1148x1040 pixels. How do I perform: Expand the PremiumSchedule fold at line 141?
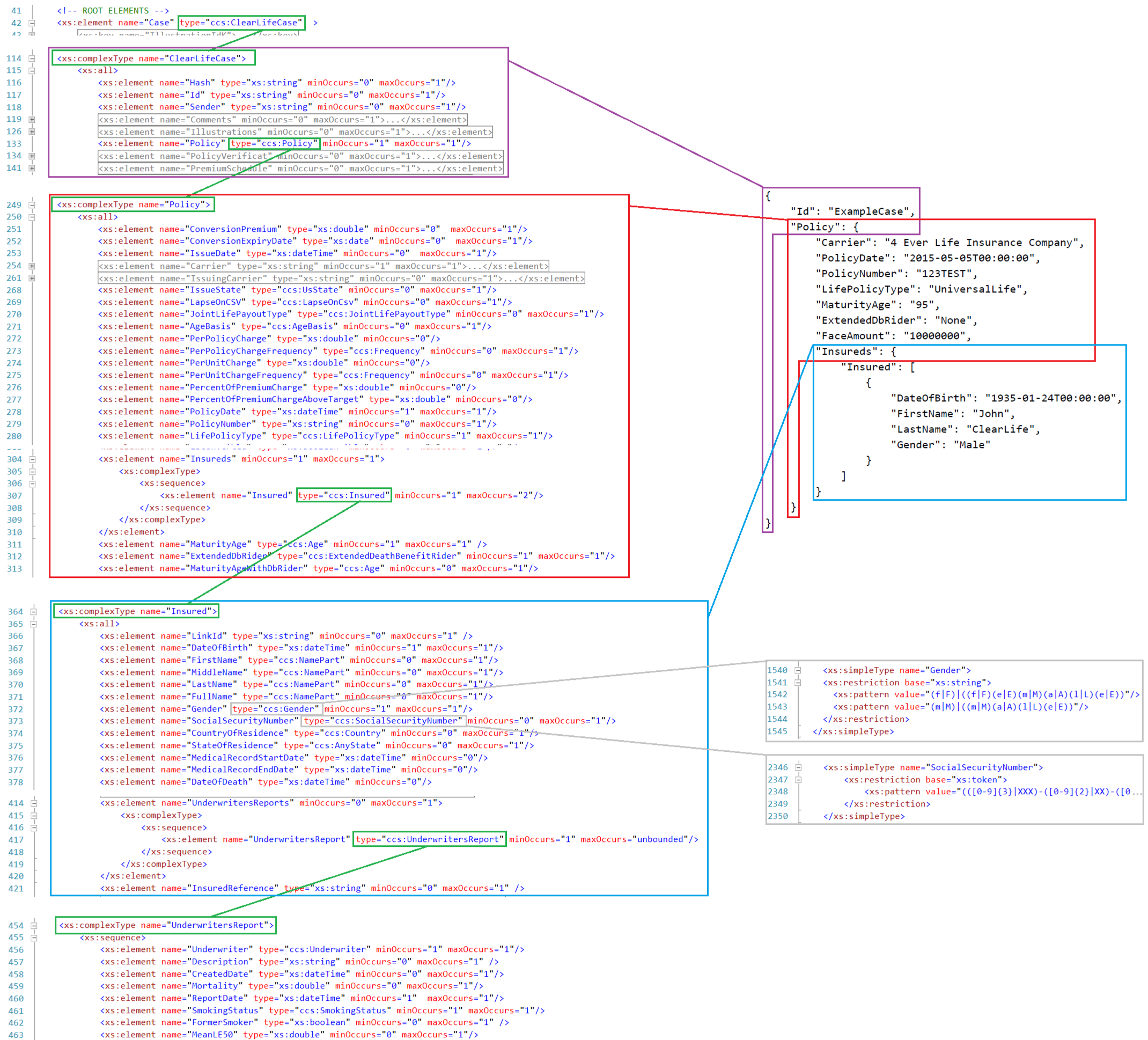click(x=32, y=168)
